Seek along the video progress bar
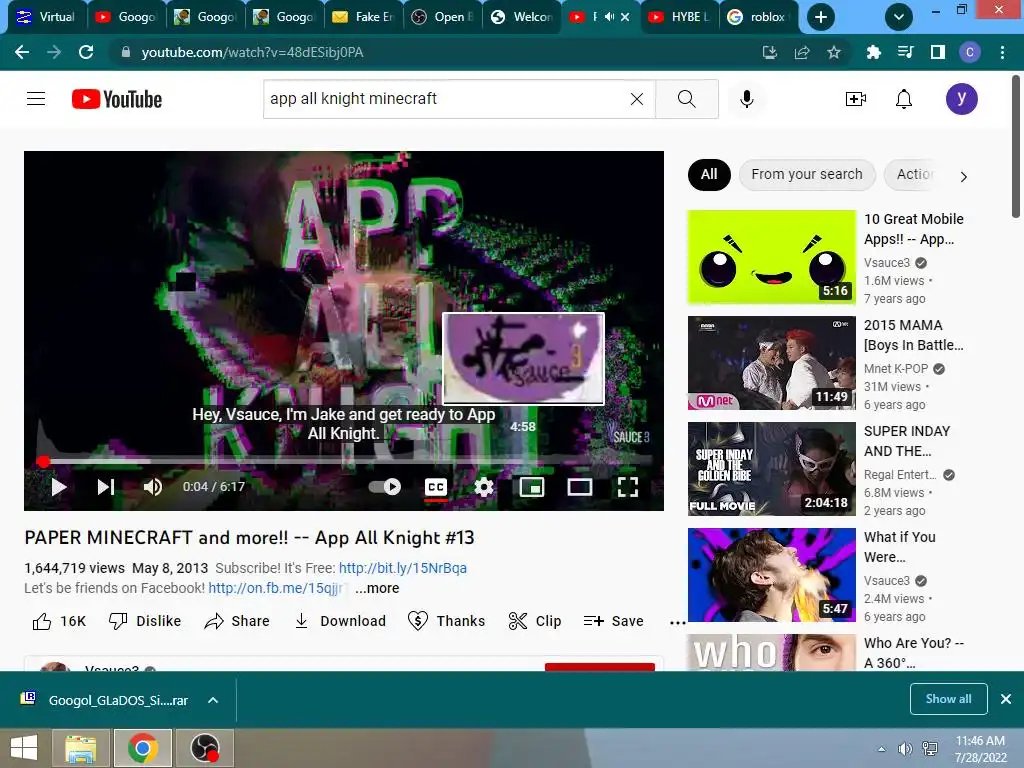 [344, 461]
